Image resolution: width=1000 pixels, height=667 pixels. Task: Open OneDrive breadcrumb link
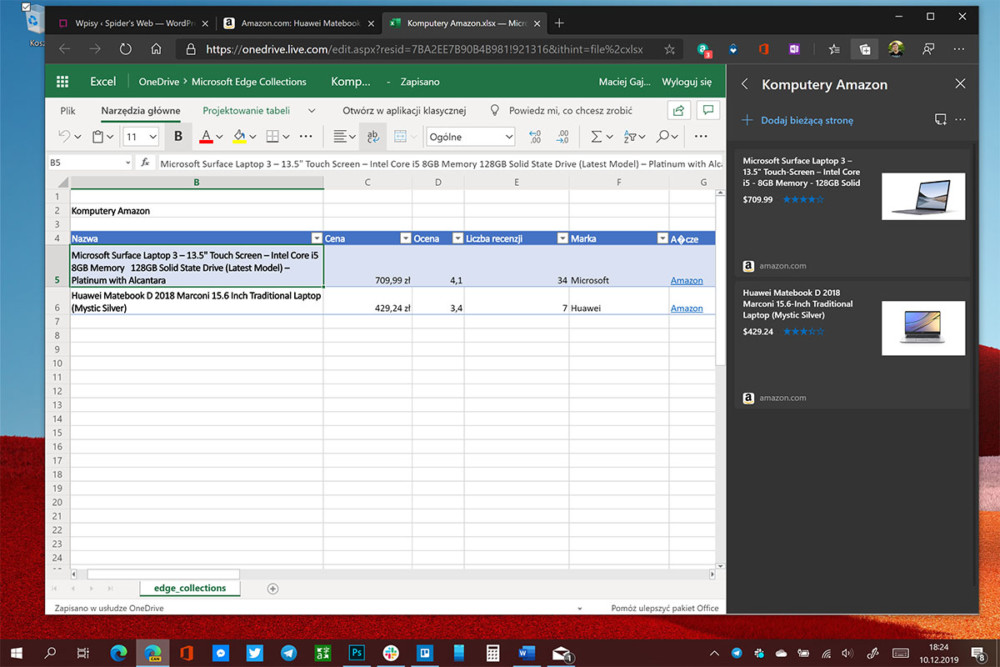pyautogui.click(x=159, y=82)
